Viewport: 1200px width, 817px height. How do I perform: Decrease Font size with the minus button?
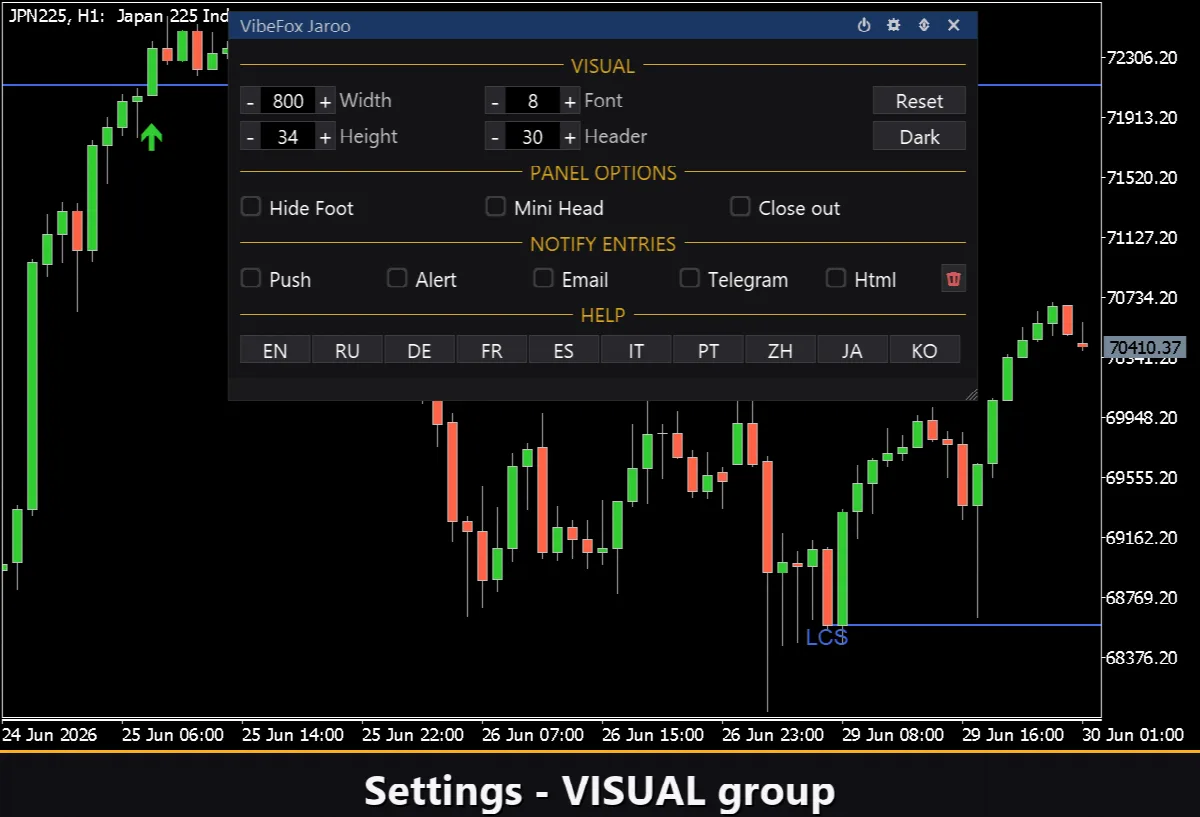pyautogui.click(x=494, y=101)
